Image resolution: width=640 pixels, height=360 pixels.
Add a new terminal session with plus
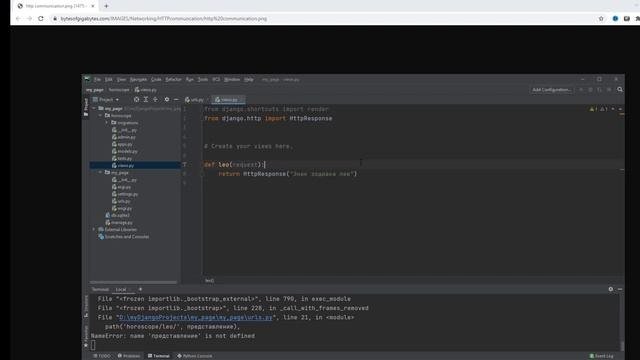(140, 289)
